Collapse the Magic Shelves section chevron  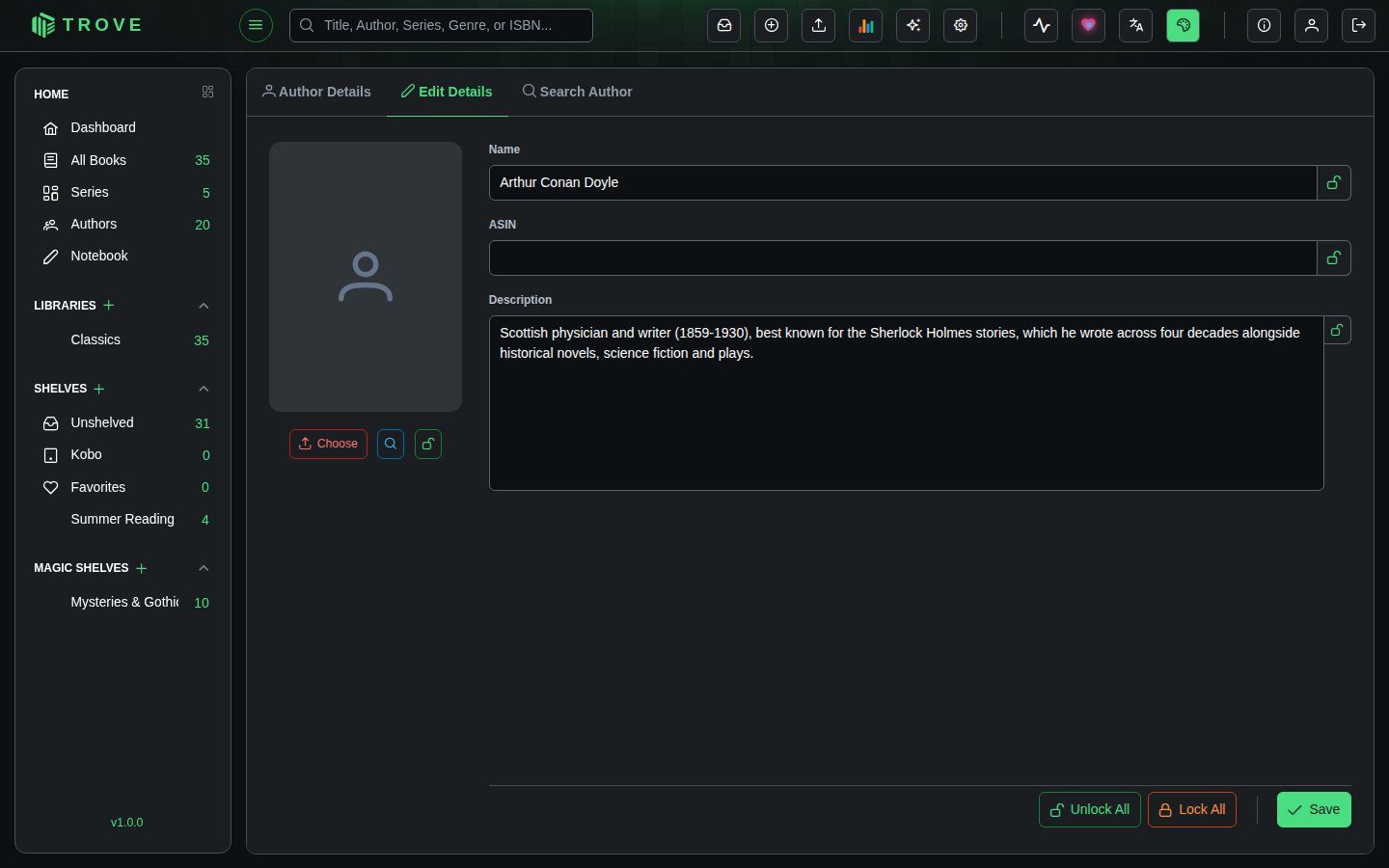coord(204,568)
